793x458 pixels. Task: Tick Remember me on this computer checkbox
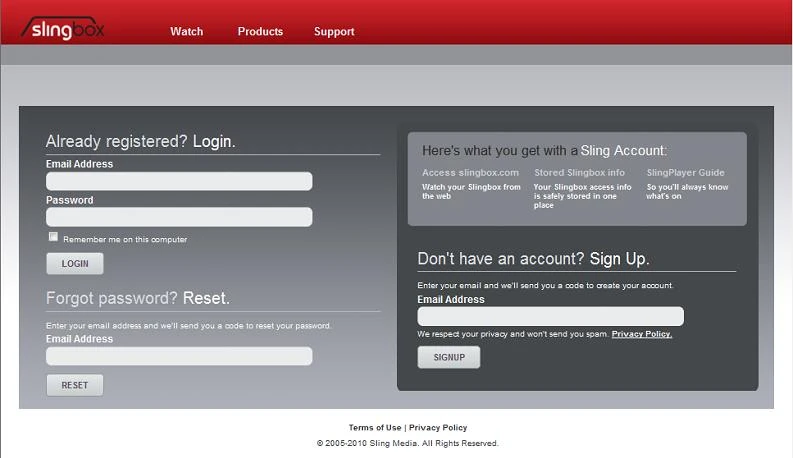point(53,237)
